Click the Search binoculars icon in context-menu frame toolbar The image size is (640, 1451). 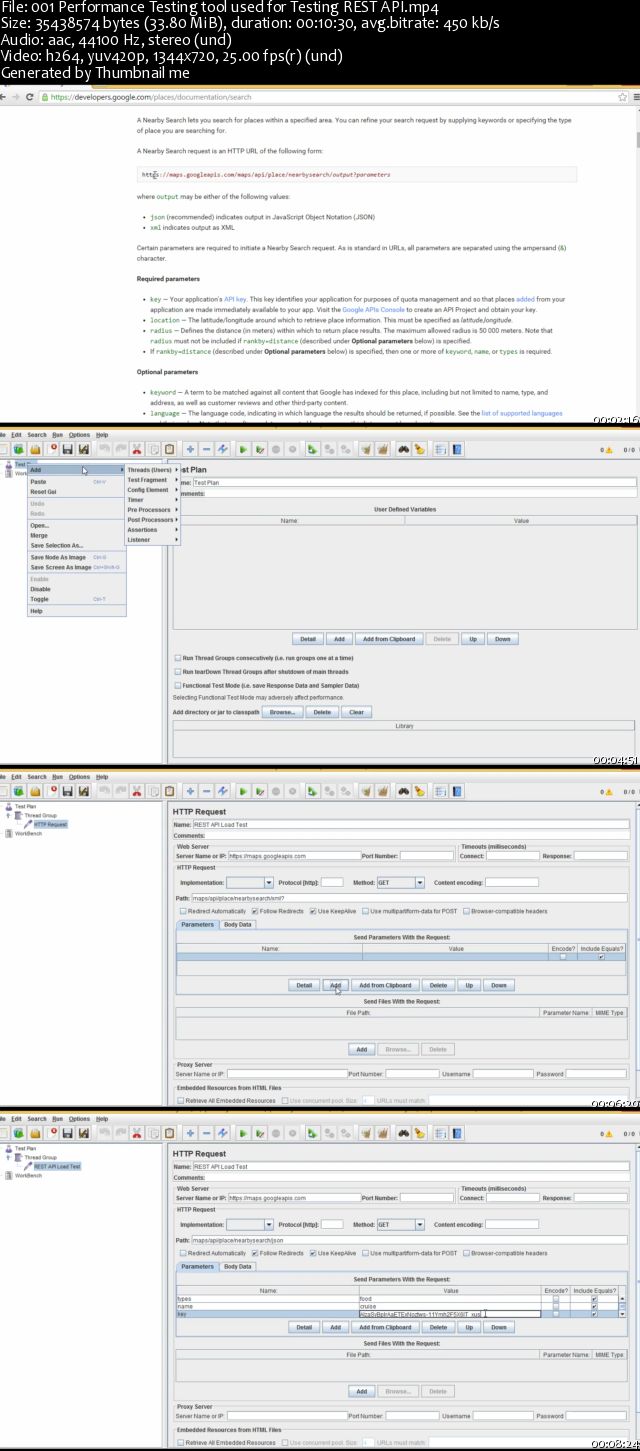pos(403,450)
